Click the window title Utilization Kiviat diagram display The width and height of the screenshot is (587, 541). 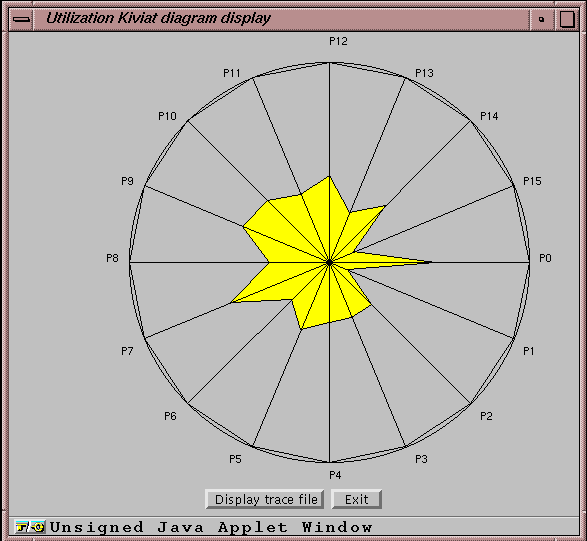[158, 18]
